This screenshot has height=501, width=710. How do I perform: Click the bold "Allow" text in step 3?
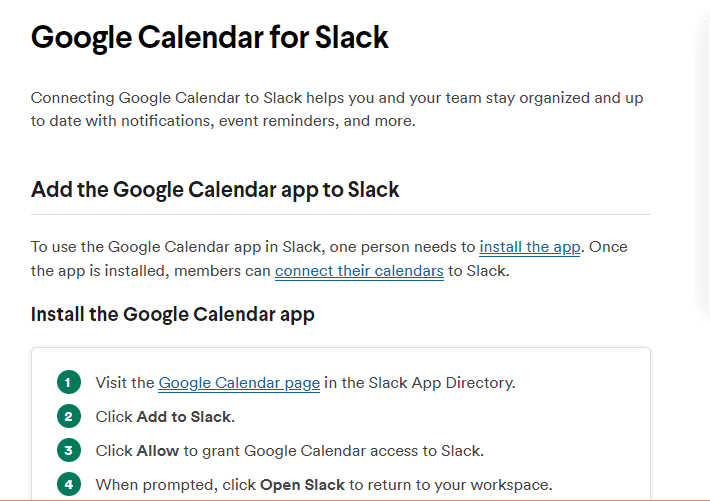tap(158, 450)
